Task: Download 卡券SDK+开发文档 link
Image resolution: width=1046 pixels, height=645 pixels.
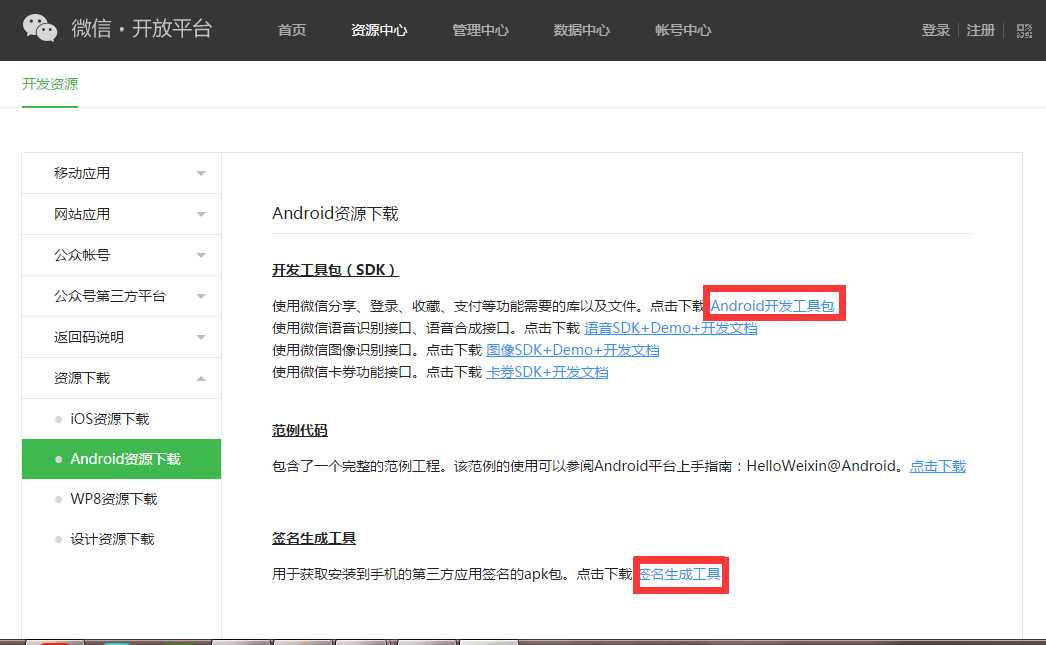Action: [547, 372]
